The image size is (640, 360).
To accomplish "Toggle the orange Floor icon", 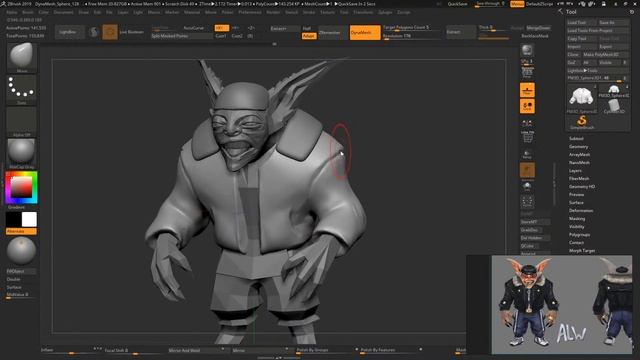I will 527,90.
